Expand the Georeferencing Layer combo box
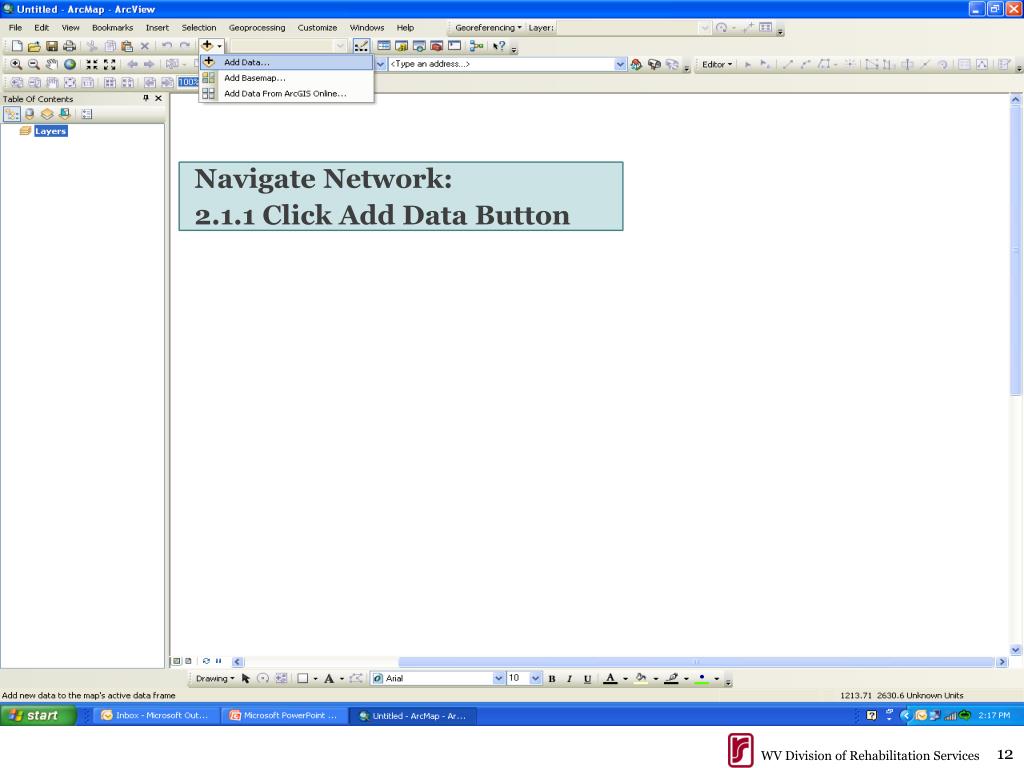This screenshot has height=768, width=1024. click(704, 27)
